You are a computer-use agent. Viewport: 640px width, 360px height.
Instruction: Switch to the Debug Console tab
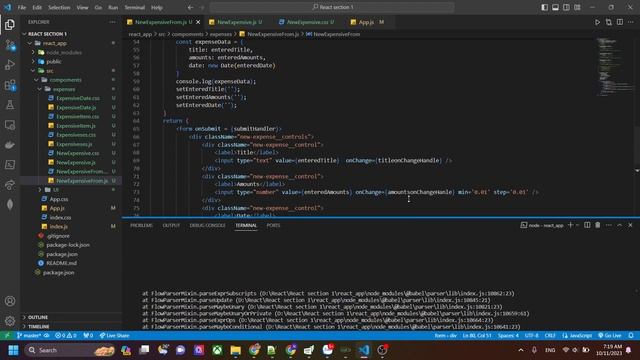[207, 225]
